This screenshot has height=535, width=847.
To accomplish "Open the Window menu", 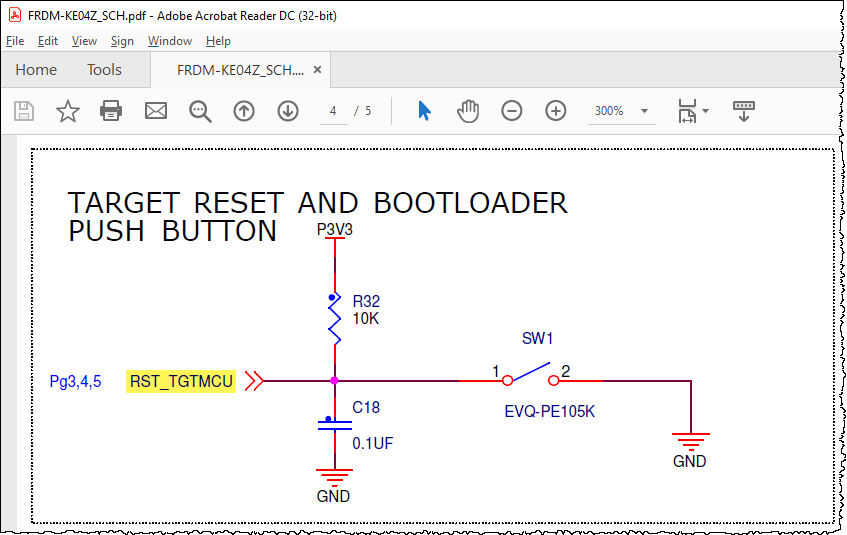I will click(170, 41).
